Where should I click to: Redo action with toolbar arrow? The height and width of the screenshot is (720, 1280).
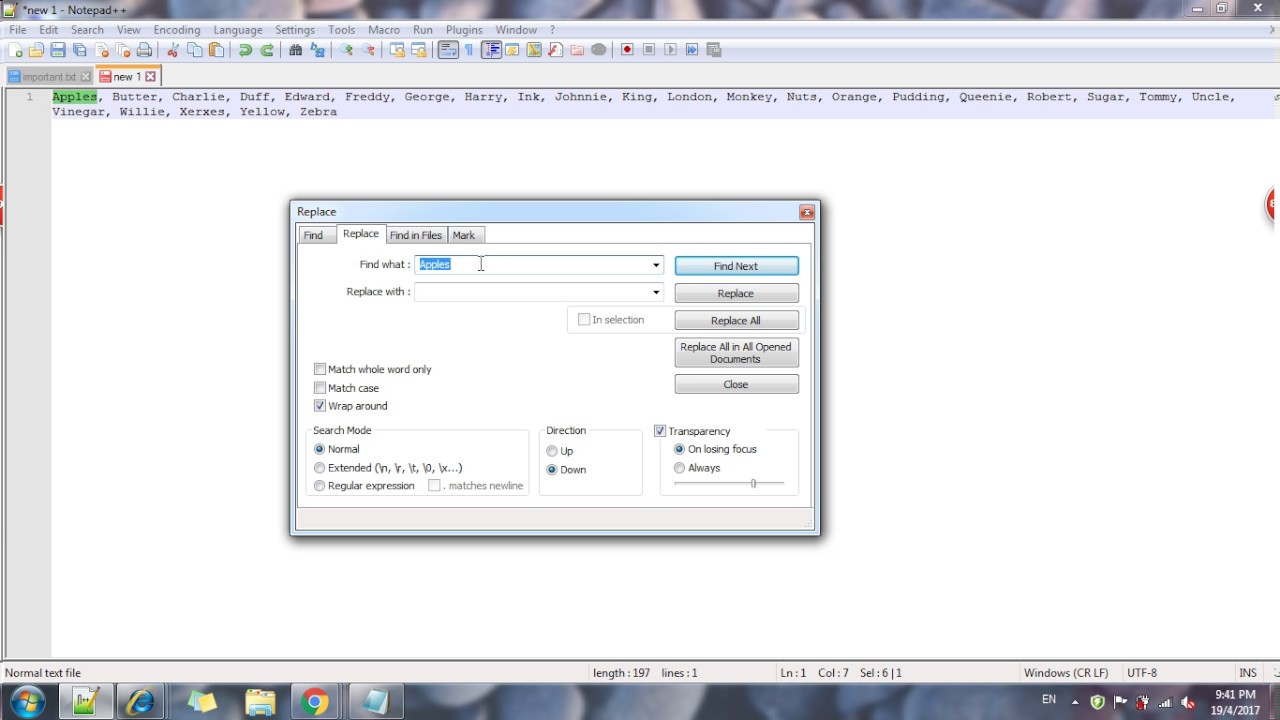coord(267,50)
